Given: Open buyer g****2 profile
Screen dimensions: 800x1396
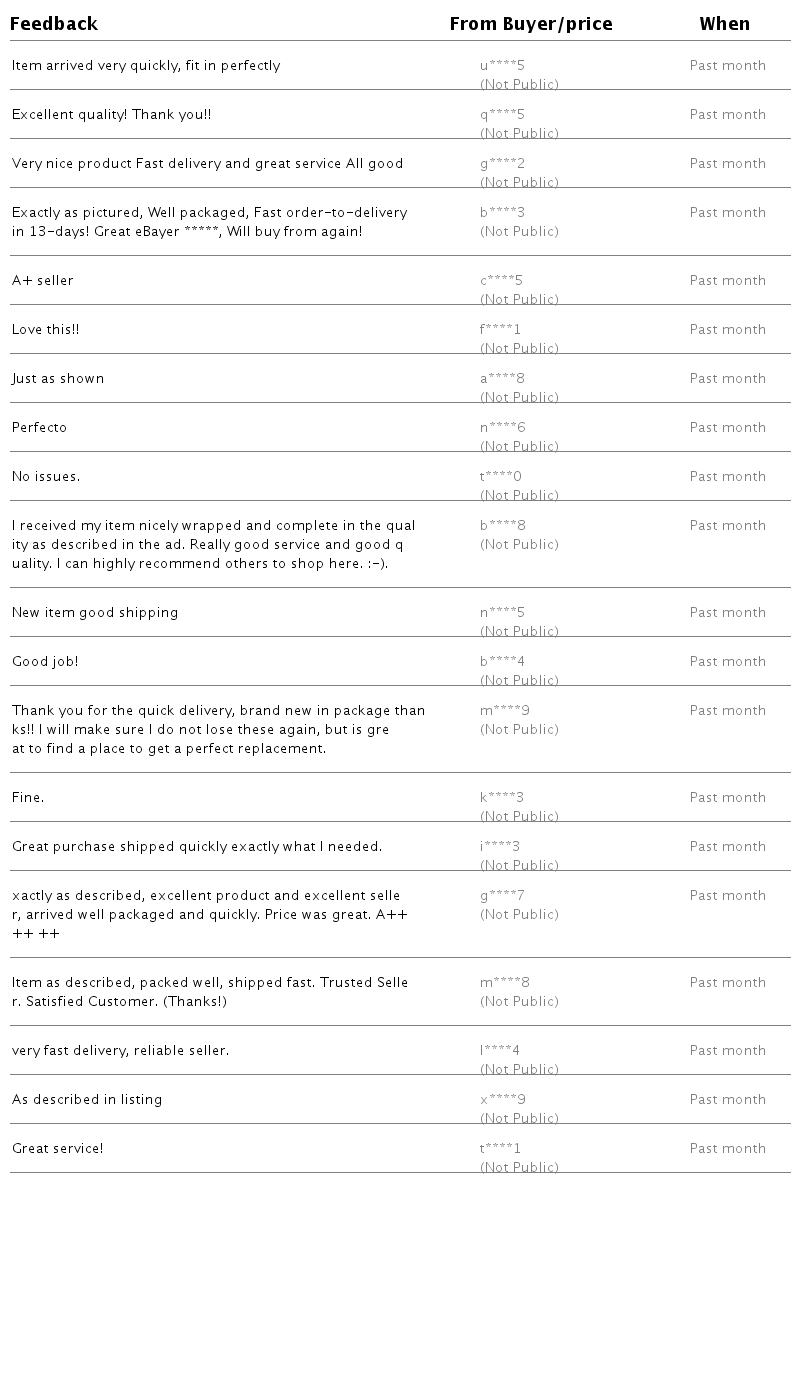Looking at the screenshot, I should pos(502,164).
